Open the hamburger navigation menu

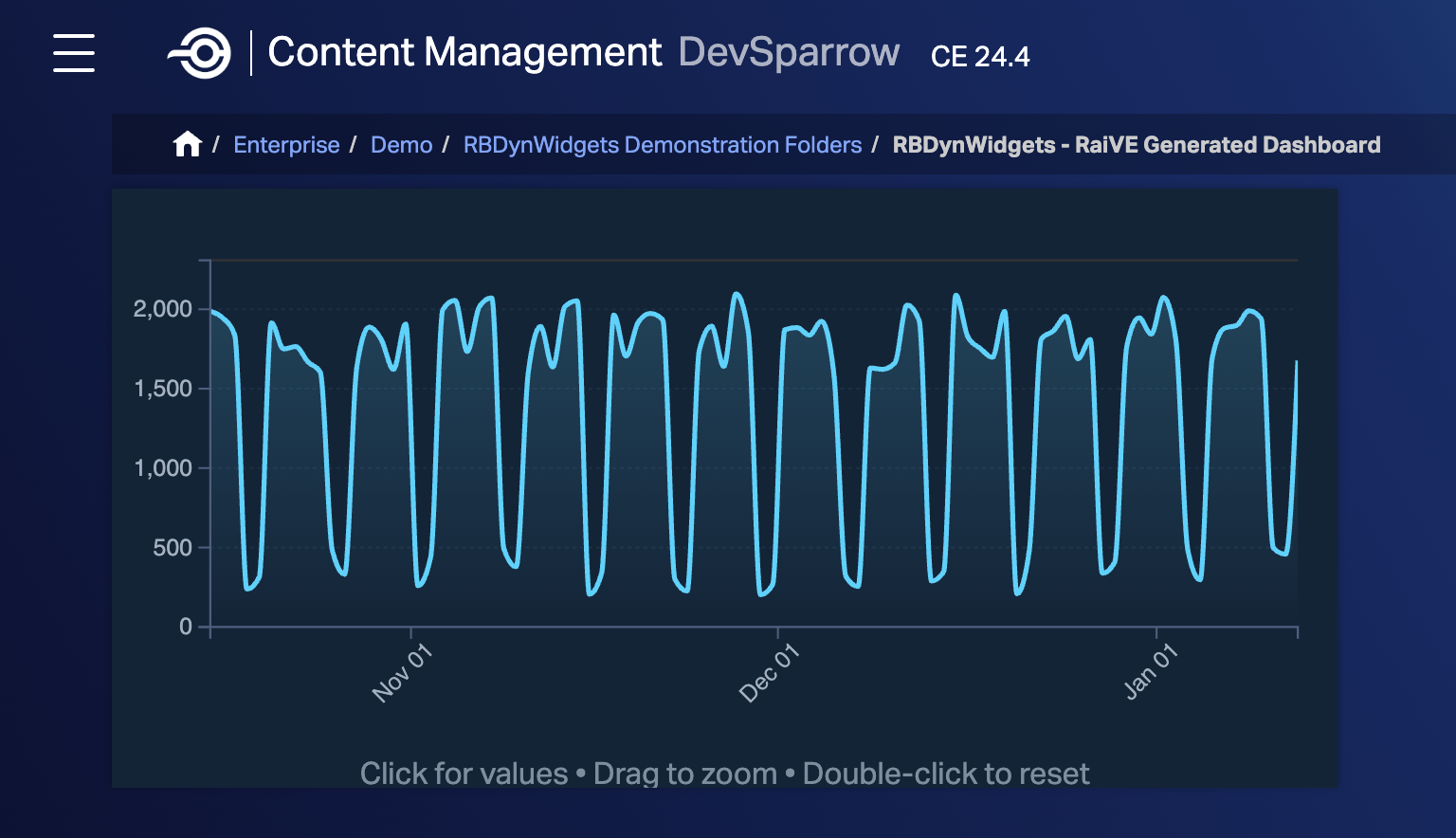point(74,52)
